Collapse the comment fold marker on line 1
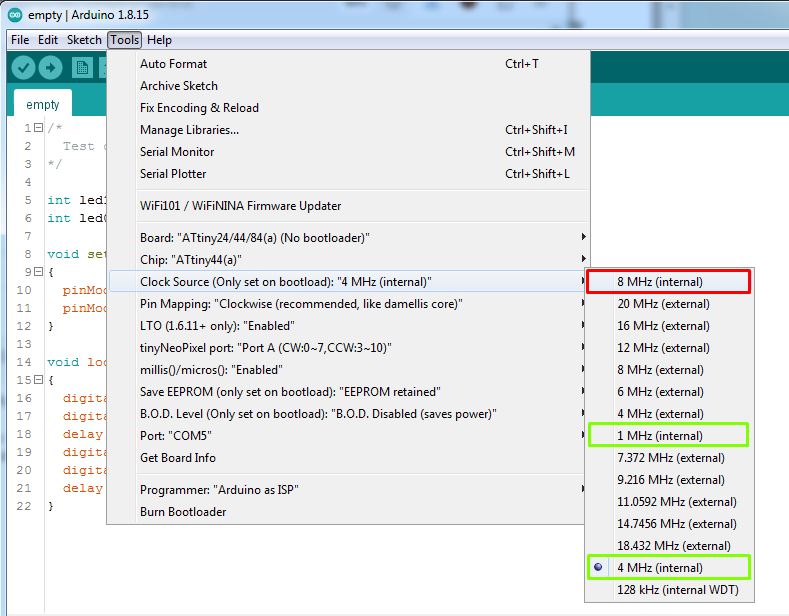 38,128
